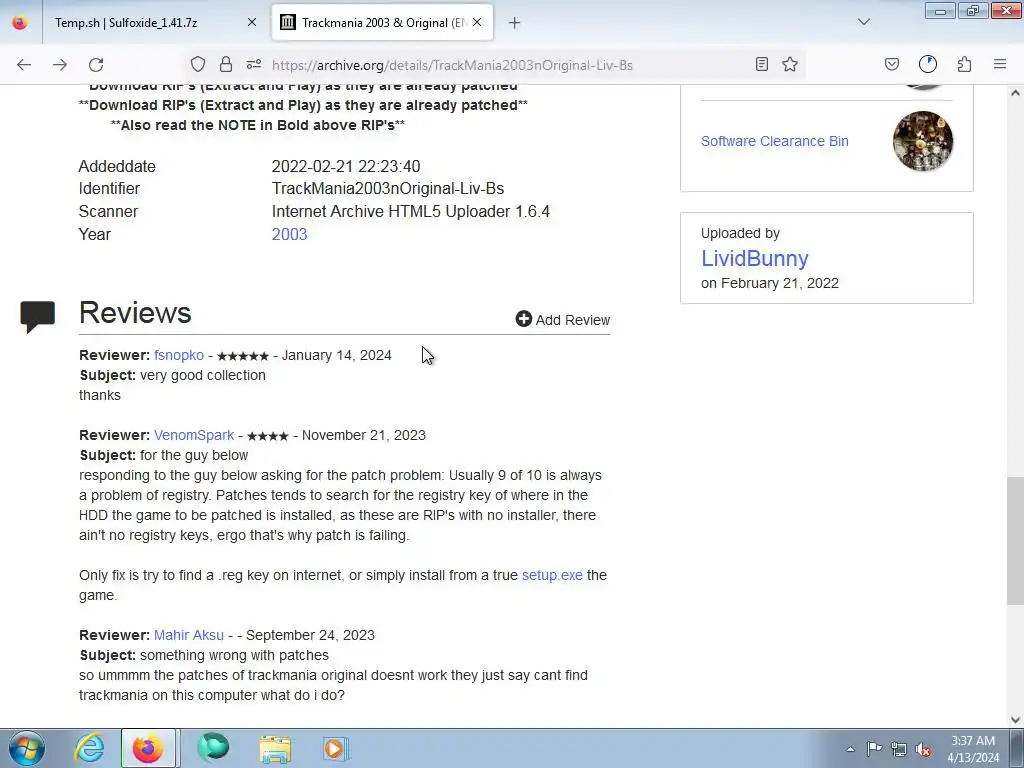Viewport: 1024px width, 768px height.
Task: Open reviewer VenomSpark's profile
Action: [194, 435]
